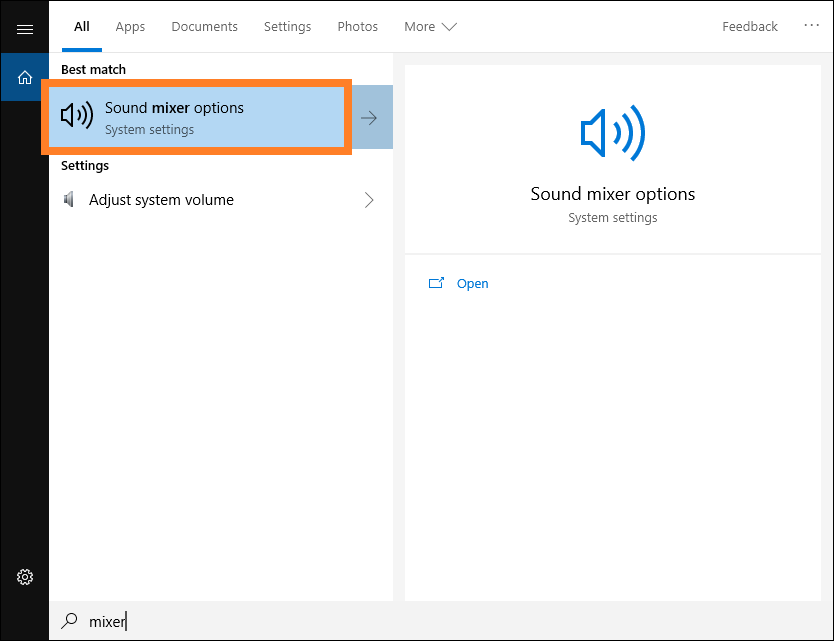
Task: Expand the Sound mixer options preview arrow
Action: 370,116
